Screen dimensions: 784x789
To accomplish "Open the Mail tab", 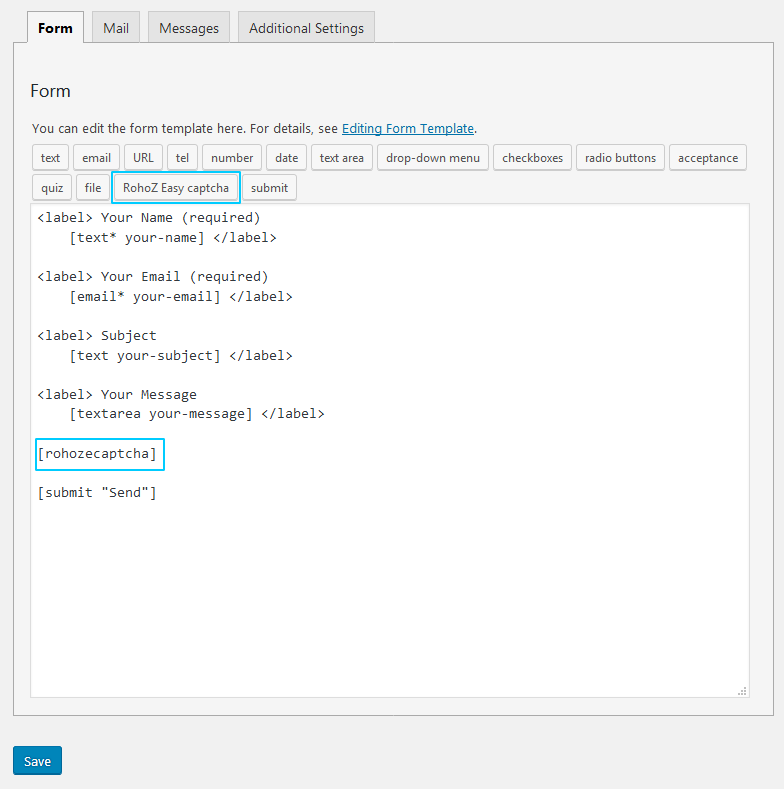I will 116,28.
